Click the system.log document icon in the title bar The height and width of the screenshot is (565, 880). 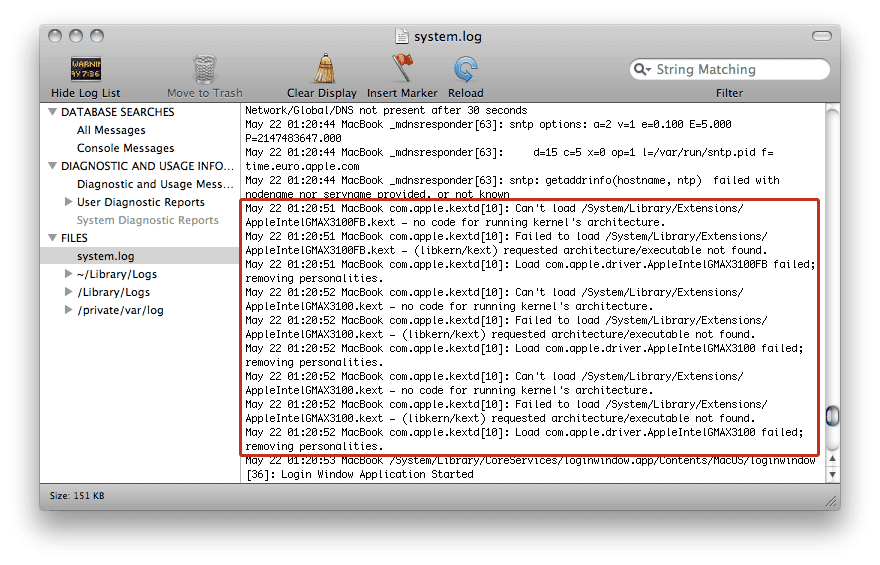[402, 36]
